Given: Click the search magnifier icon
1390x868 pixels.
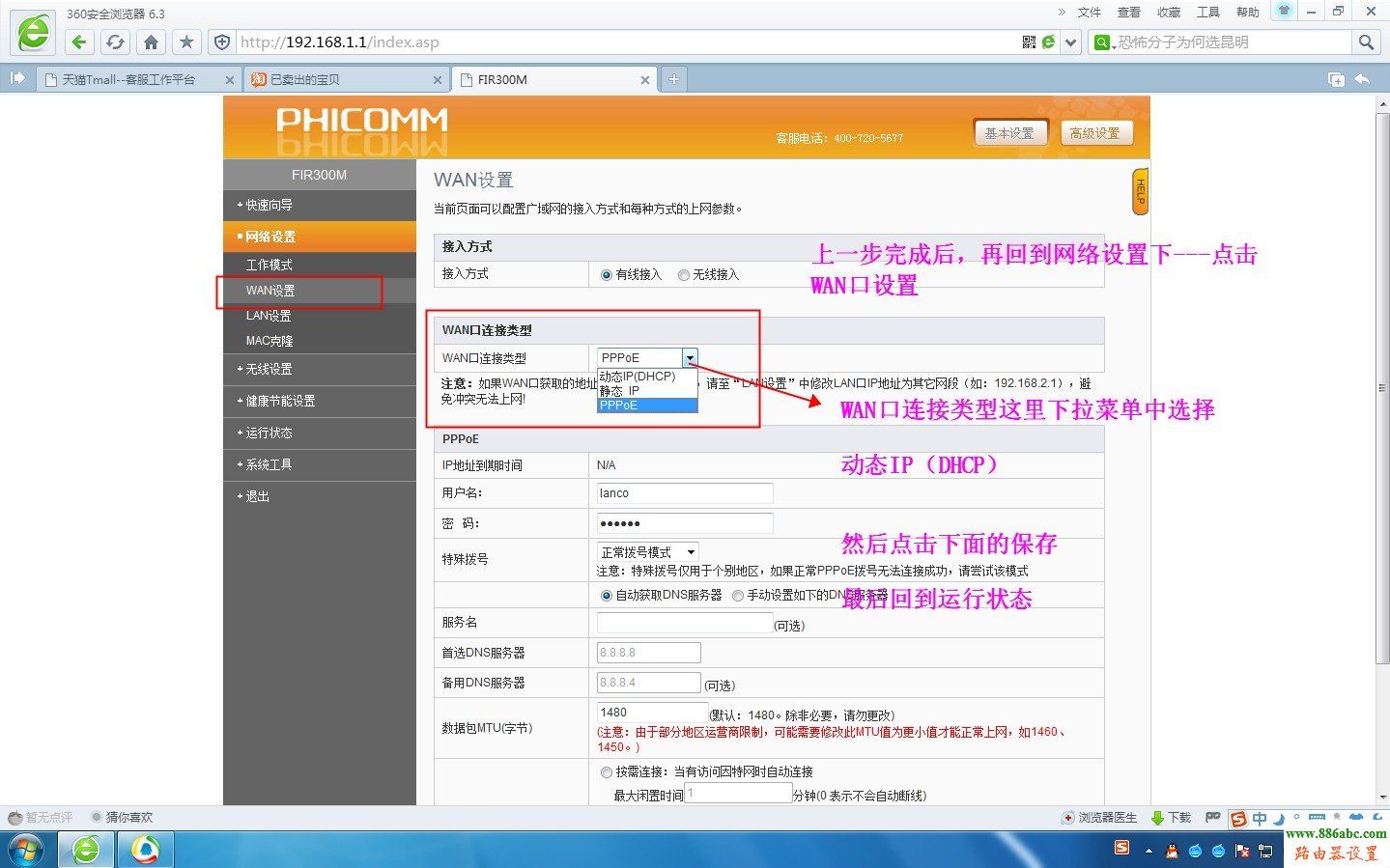Looking at the screenshot, I should pyautogui.click(x=1367, y=42).
